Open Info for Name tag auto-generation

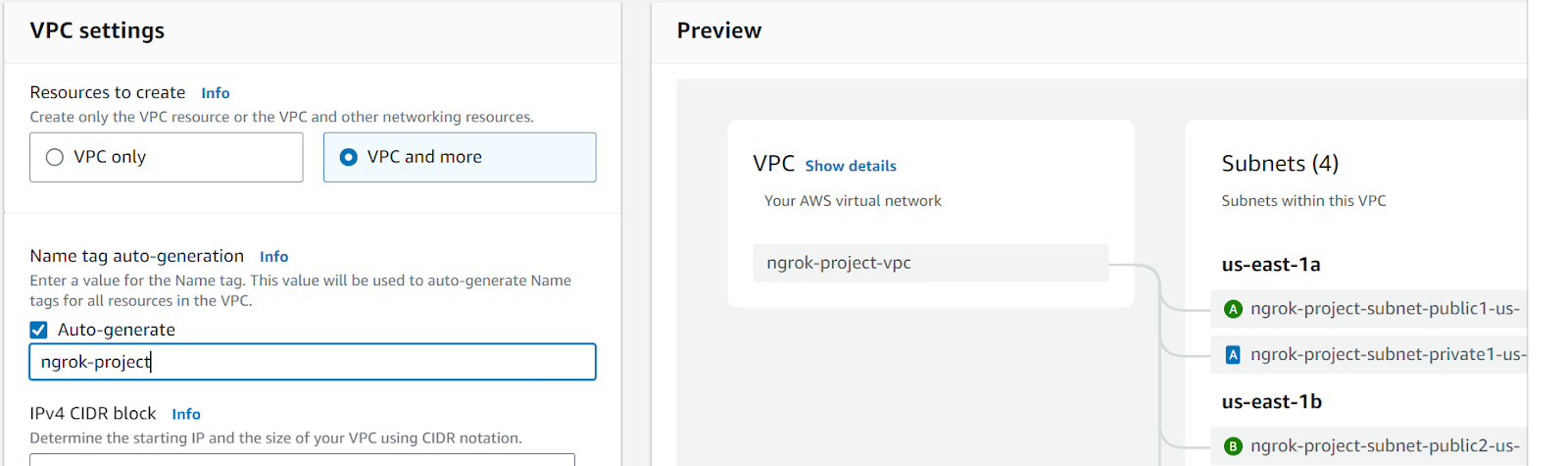click(273, 257)
